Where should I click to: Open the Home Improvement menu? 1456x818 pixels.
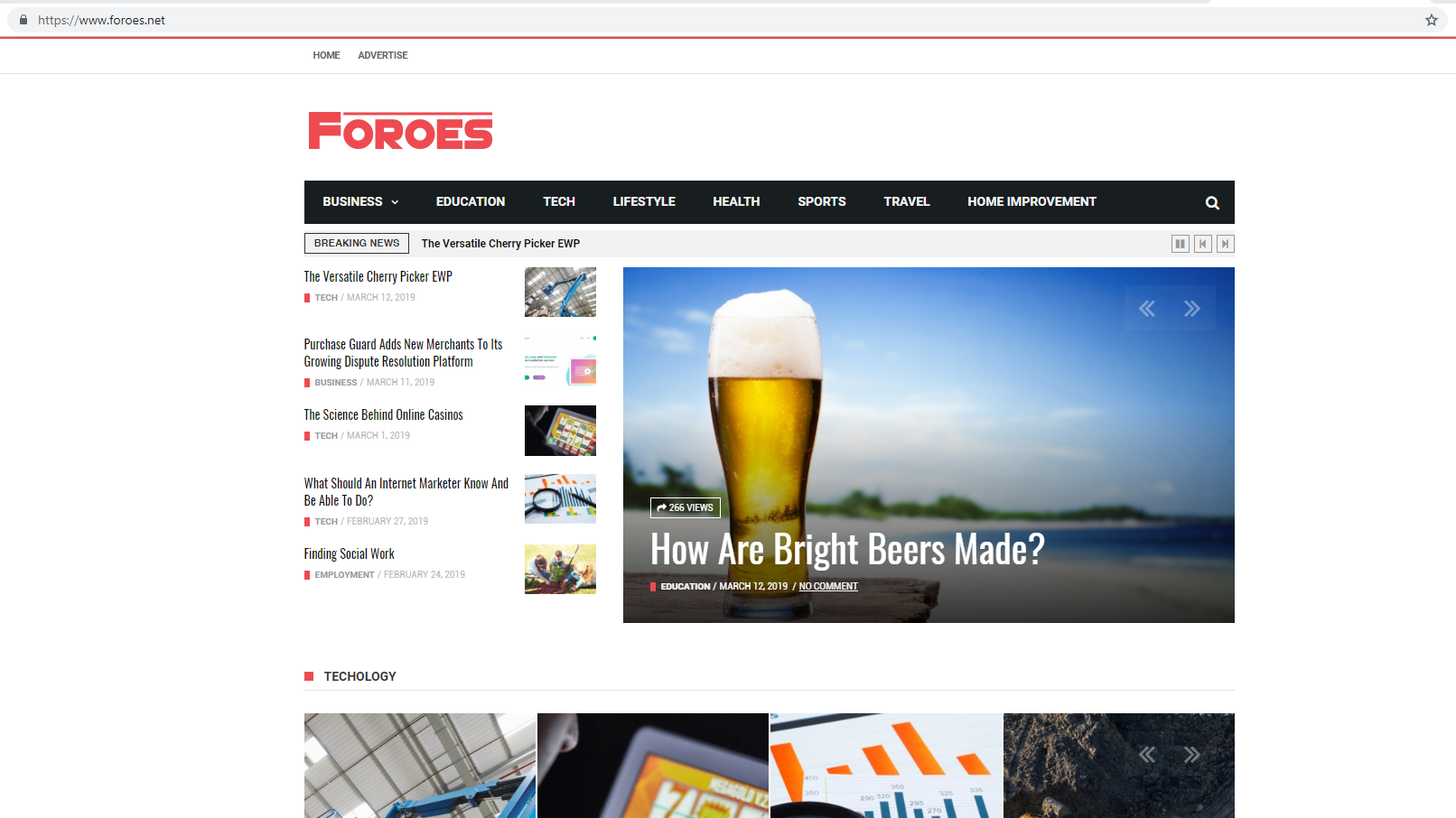tap(1031, 202)
